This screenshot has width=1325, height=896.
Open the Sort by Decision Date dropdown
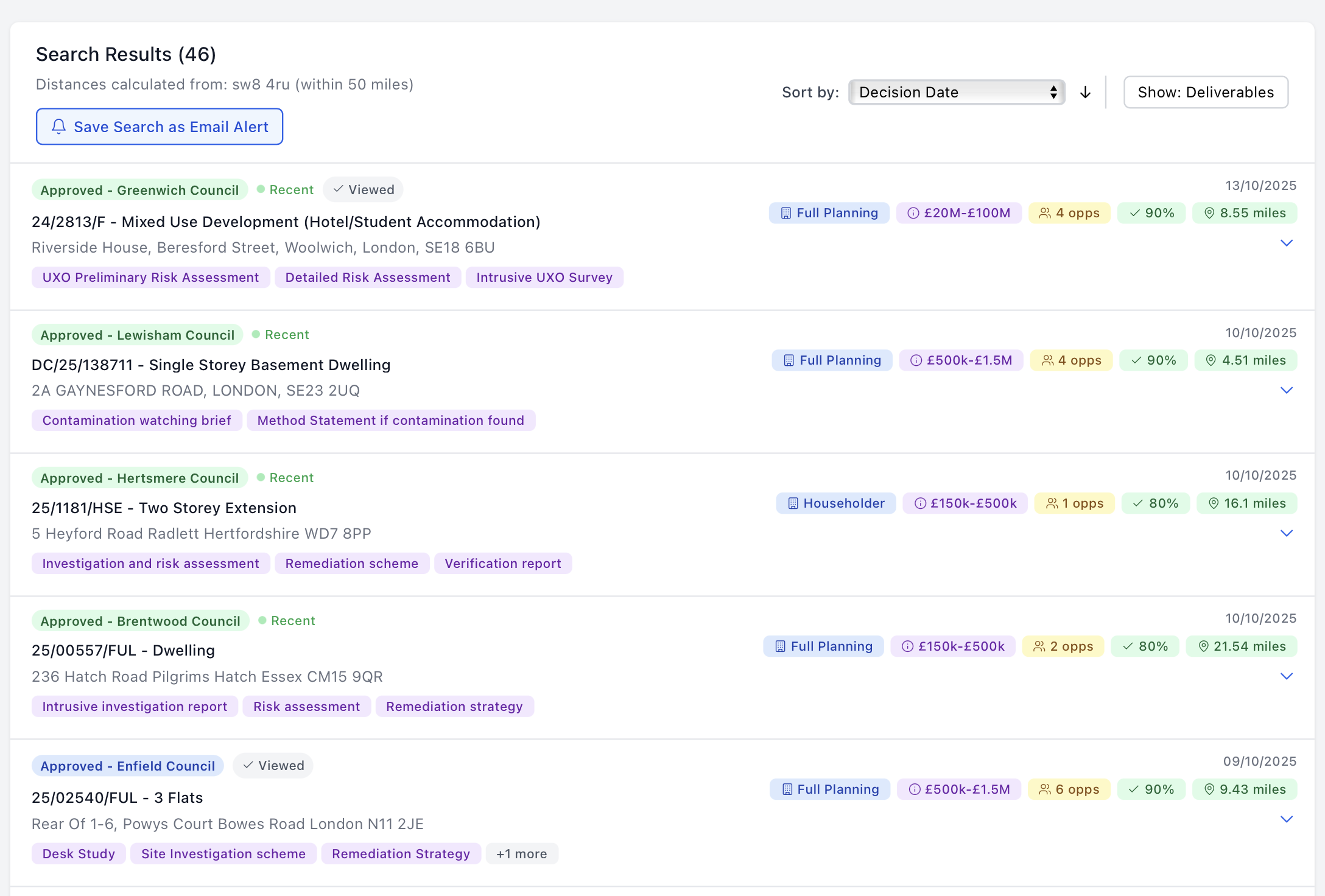coord(957,93)
